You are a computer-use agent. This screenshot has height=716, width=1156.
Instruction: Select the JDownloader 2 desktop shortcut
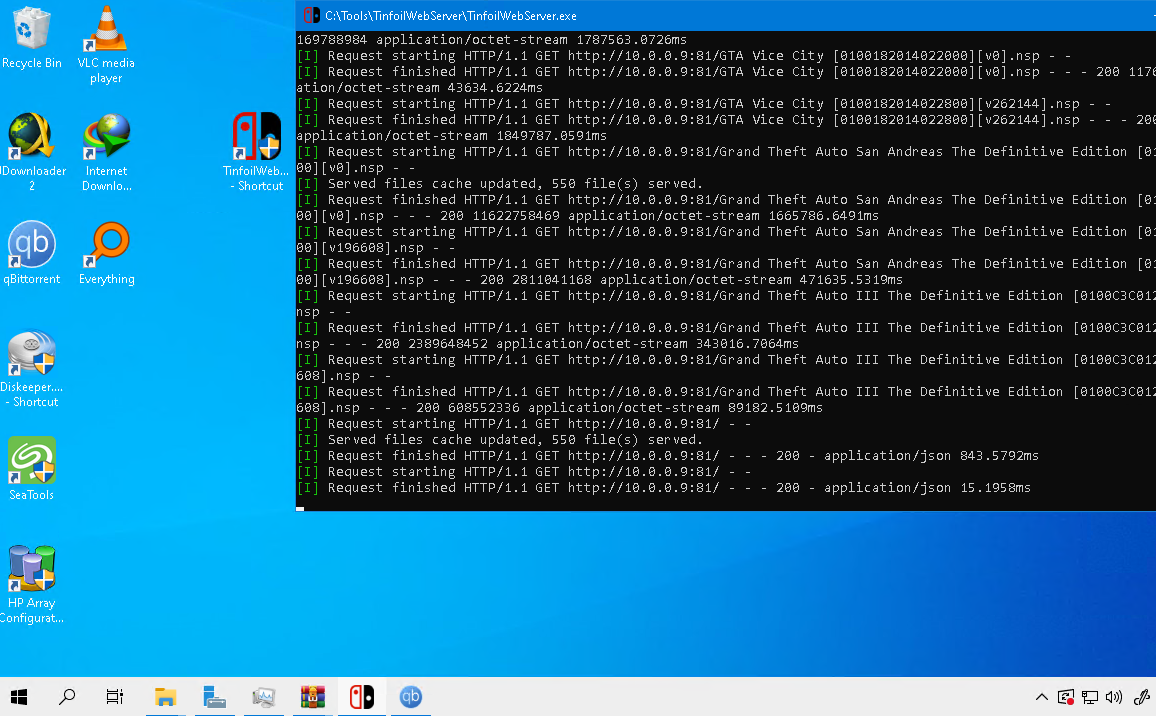[32, 152]
